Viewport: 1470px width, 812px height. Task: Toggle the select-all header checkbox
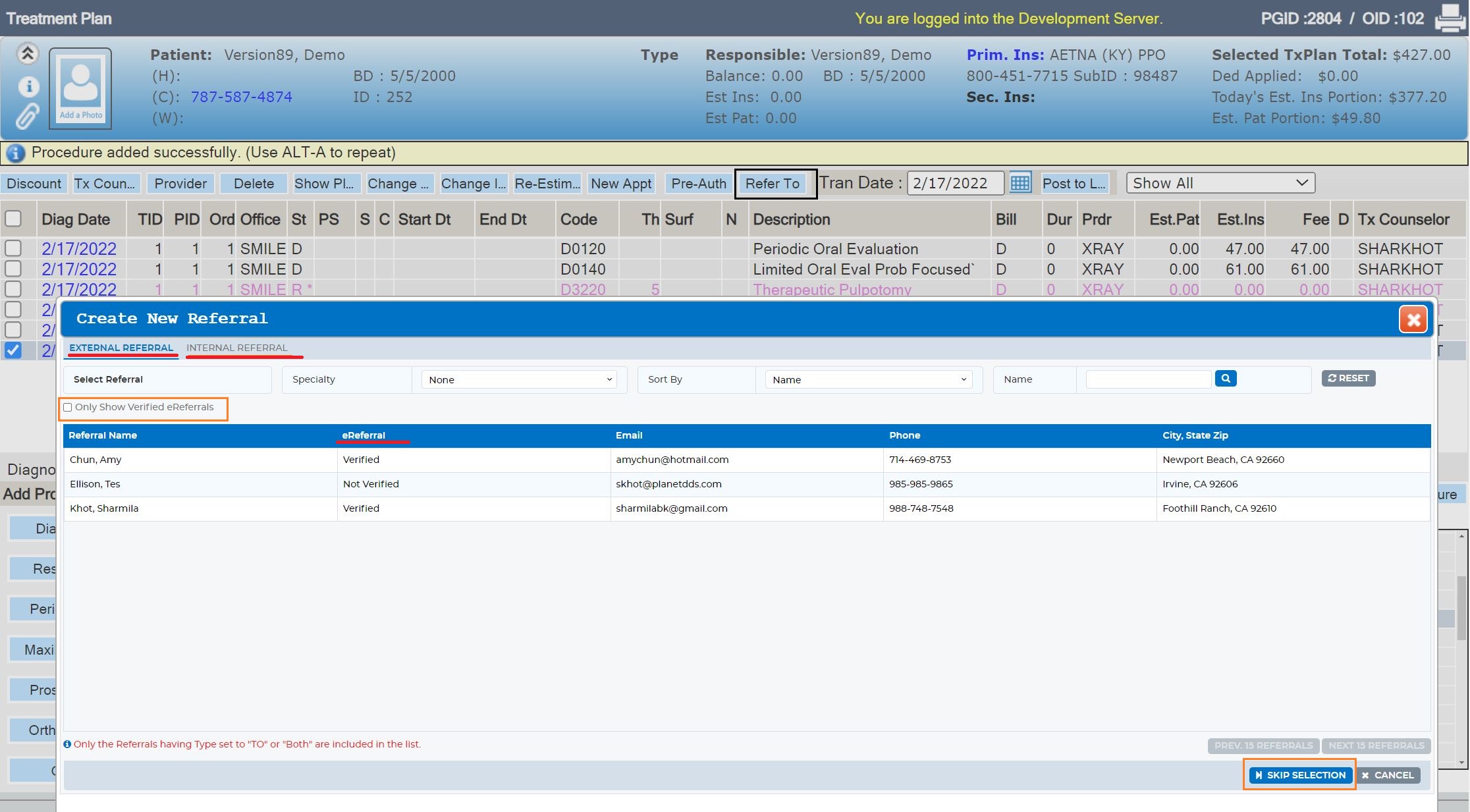13,219
